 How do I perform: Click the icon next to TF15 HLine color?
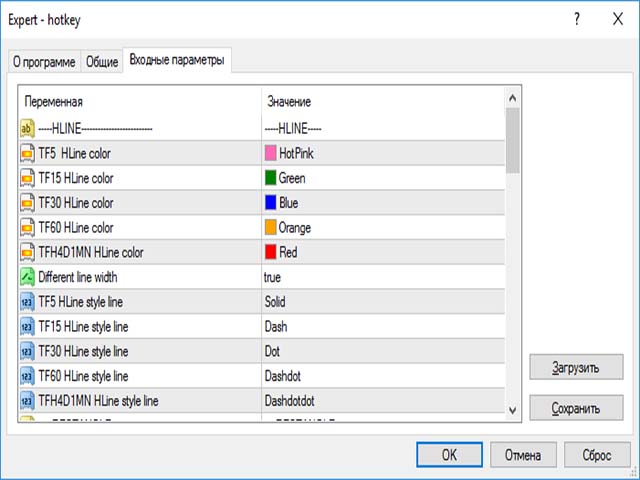coord(28,178)
